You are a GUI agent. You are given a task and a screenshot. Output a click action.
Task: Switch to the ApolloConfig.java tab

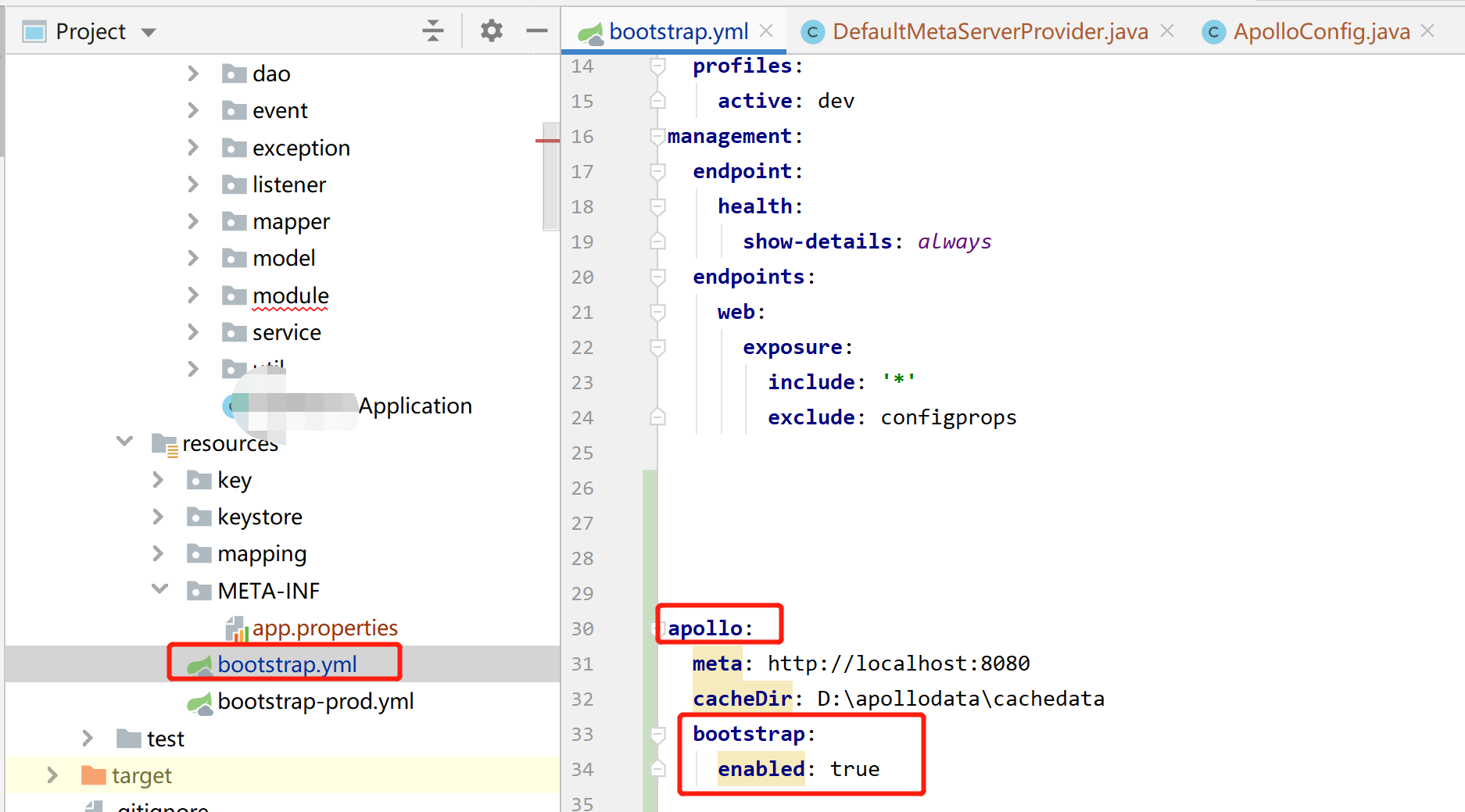click(x=1320, y=32)
